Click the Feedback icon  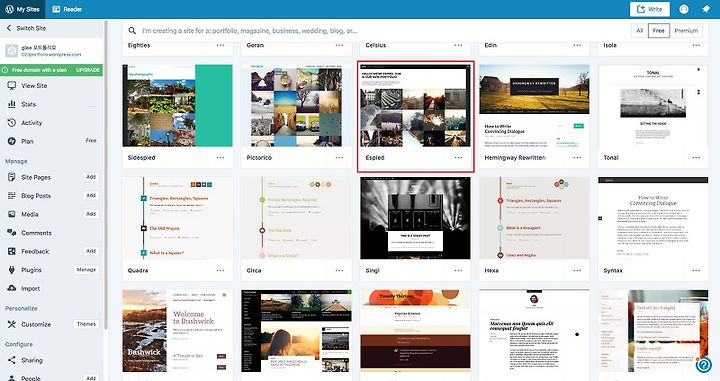[x=11, y=251]
